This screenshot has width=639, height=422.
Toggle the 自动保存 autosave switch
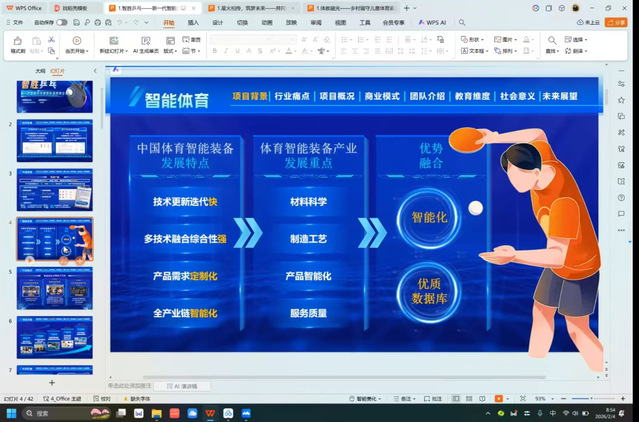[x=61, y=22]
